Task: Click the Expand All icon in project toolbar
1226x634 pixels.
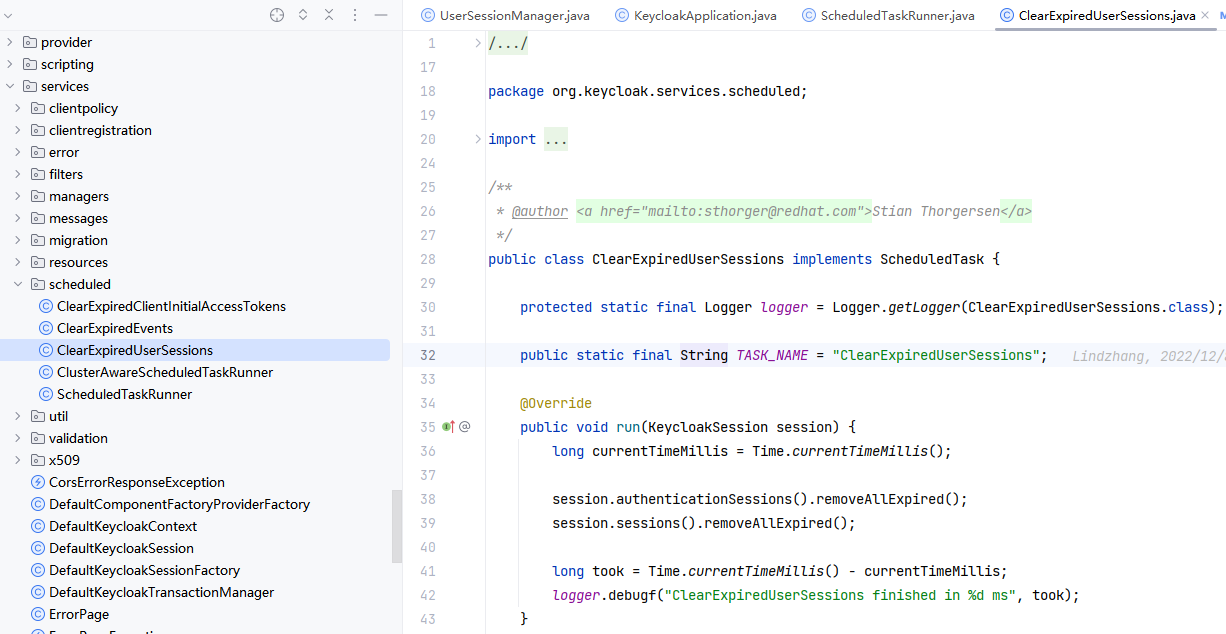Action: [x=303, y=15]
